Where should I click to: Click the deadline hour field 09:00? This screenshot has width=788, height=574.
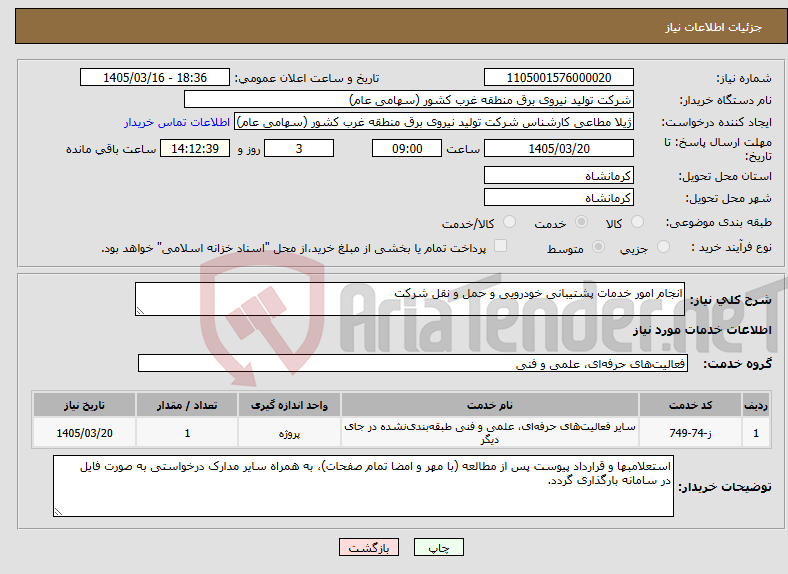[x=407, y=149]
